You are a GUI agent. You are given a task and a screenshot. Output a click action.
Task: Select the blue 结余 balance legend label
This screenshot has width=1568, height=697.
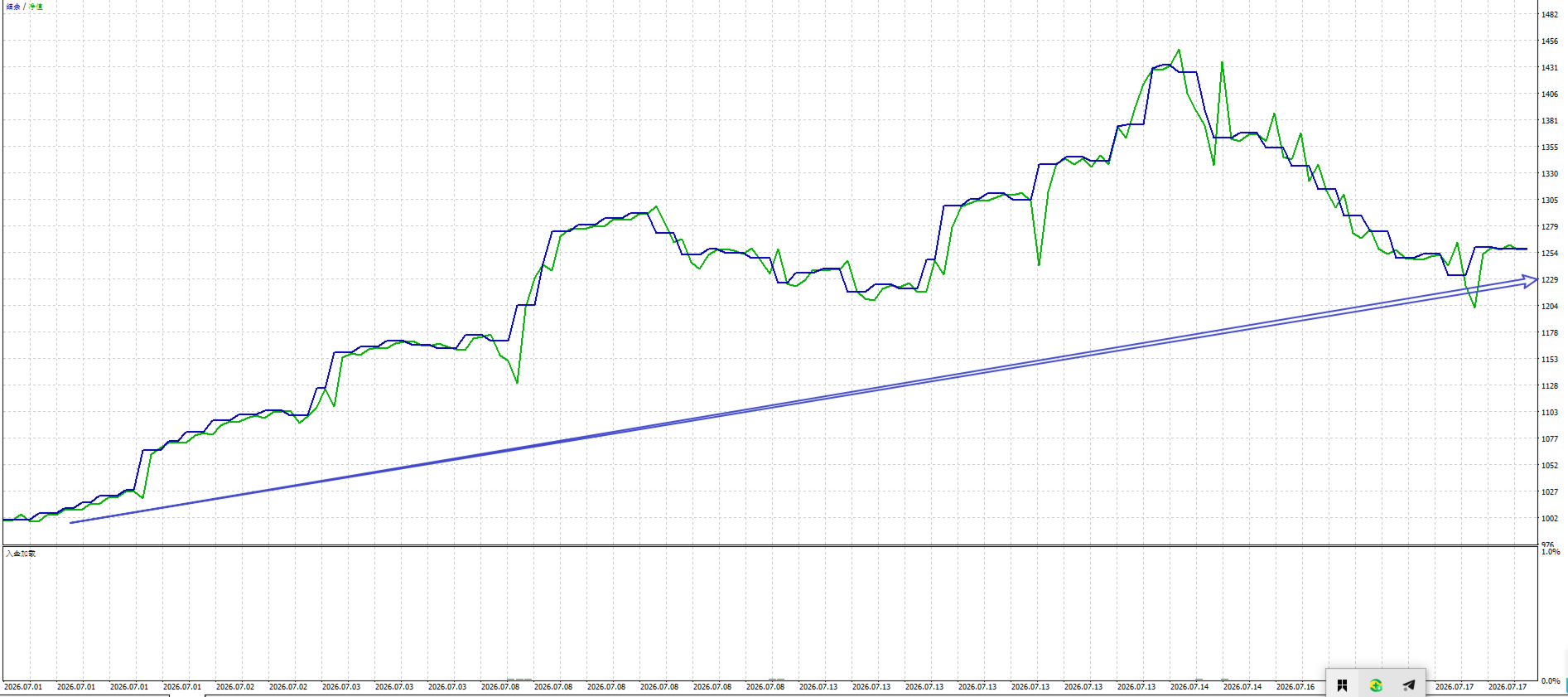tap(13, 7)
